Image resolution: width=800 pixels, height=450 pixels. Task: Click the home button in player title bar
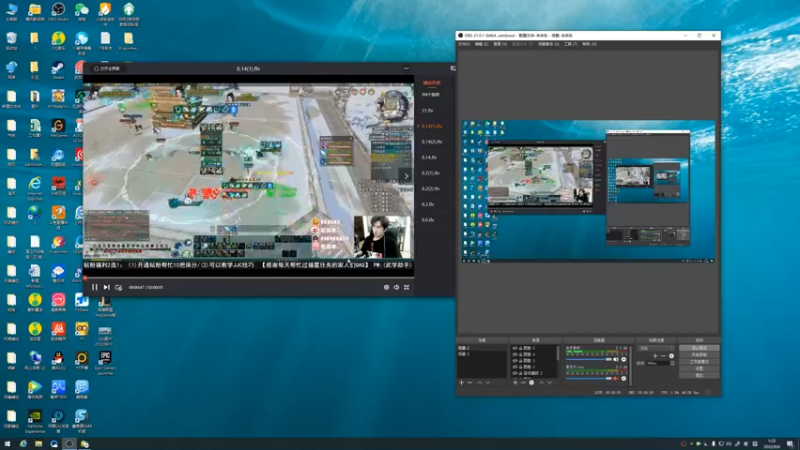click(107, 68)
